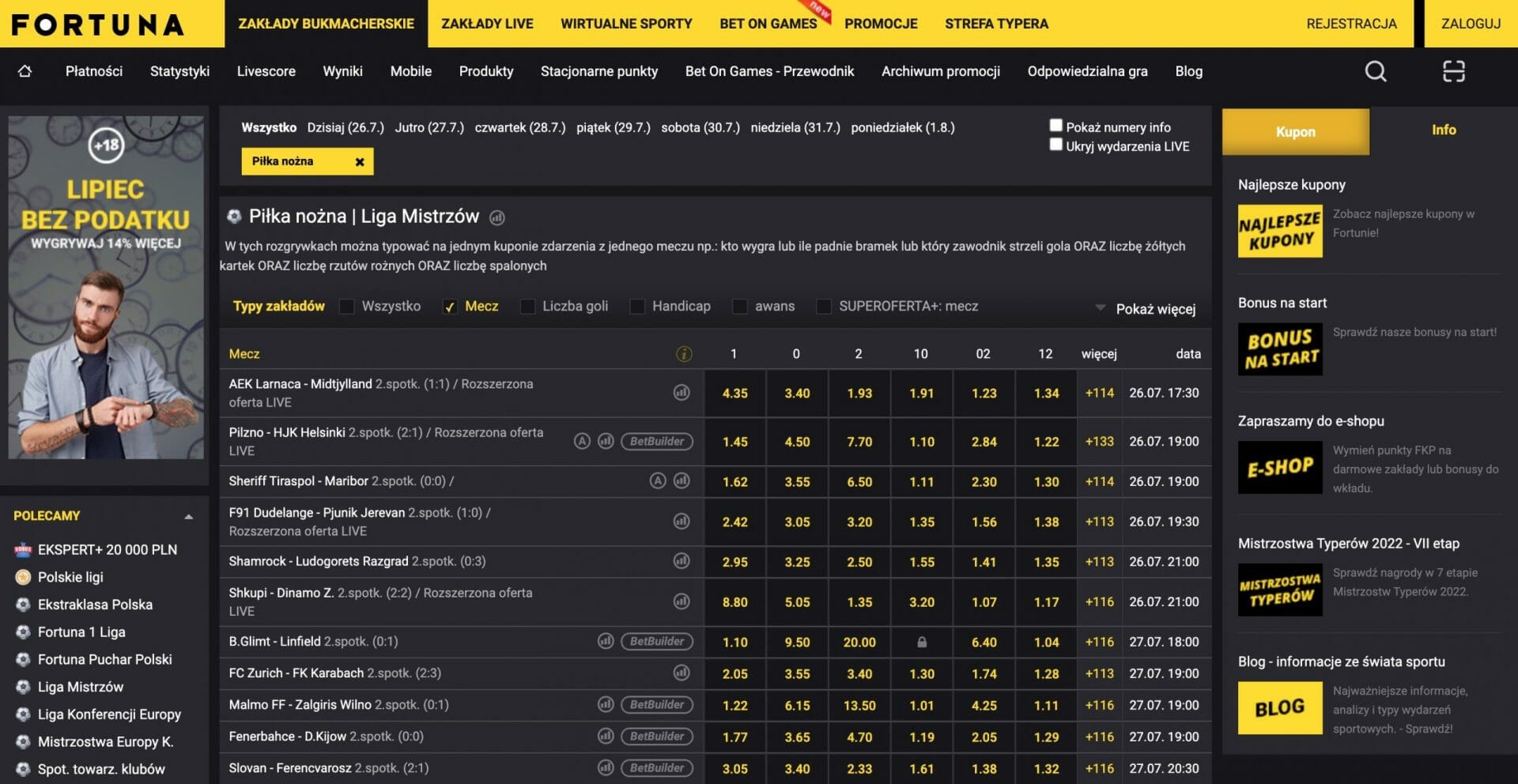Open the Bet On Games tab
The image size is (1518, 784).
pos(768,24)
